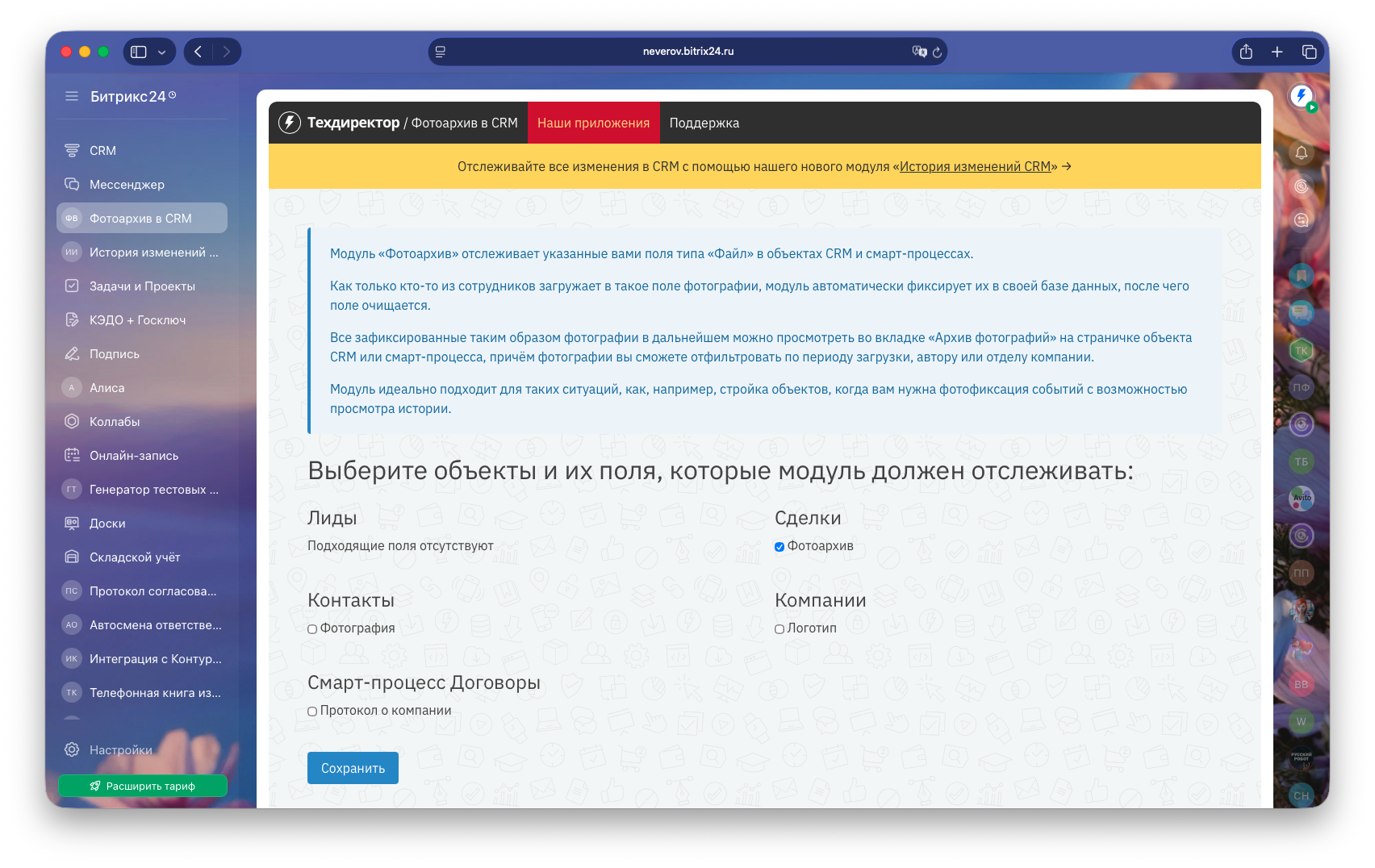Go back to the previous page

(x=198, y=52)
